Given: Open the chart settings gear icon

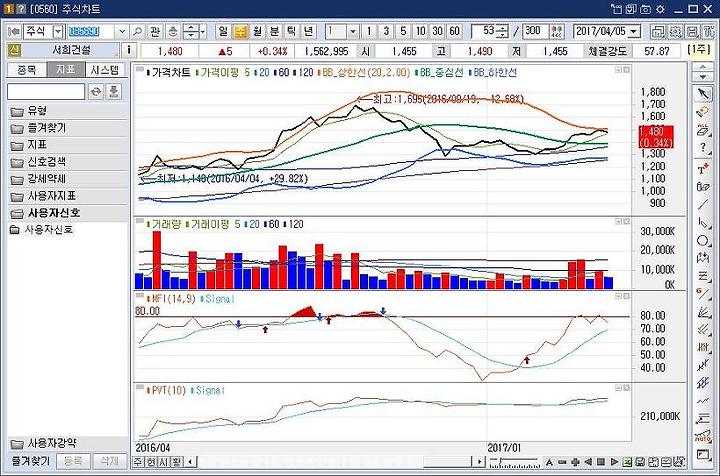Looking at the screenshot, I should [x=675, y=31].
